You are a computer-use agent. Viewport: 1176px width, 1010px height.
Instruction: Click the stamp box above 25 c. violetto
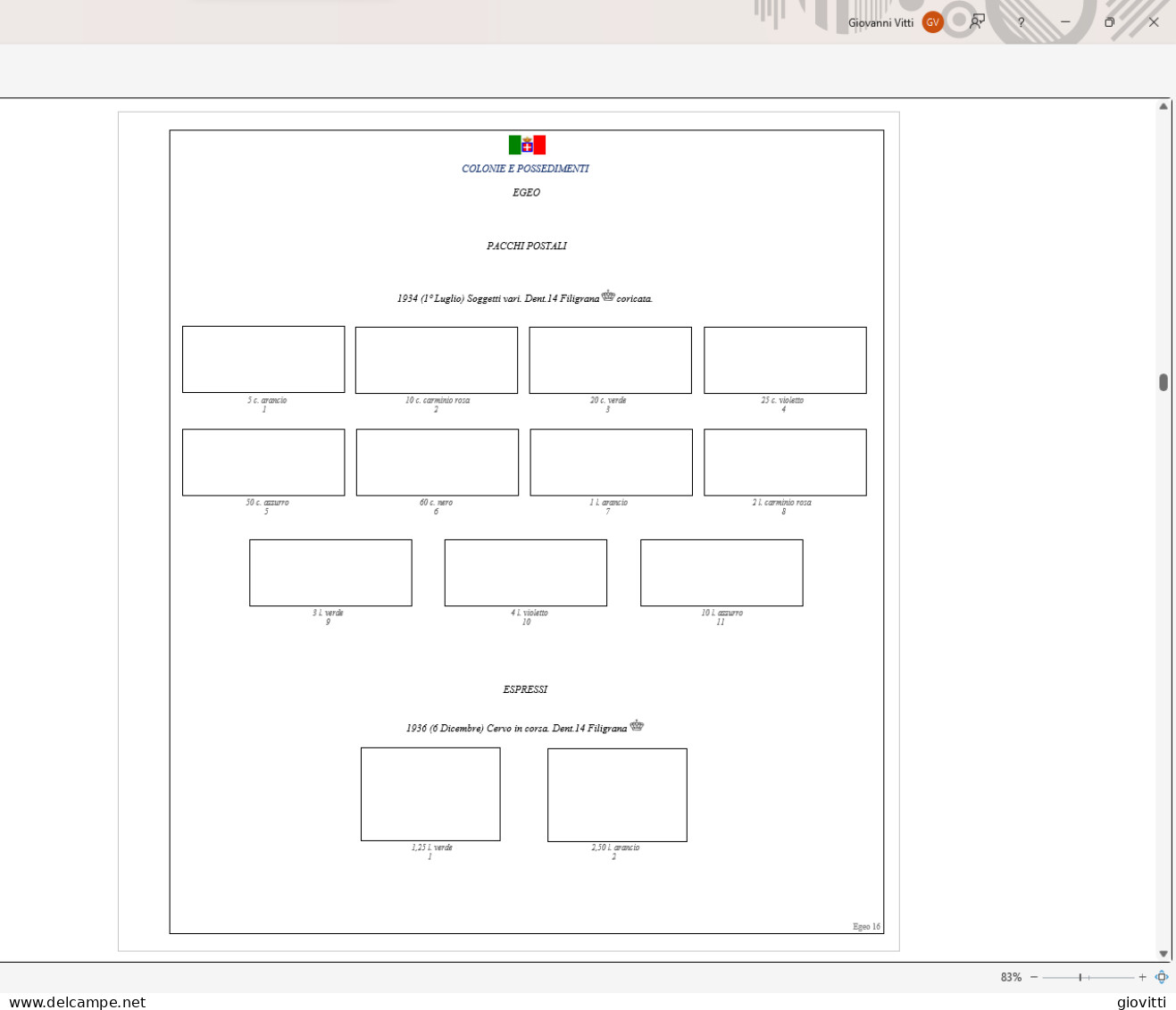[x=785, y=360]
